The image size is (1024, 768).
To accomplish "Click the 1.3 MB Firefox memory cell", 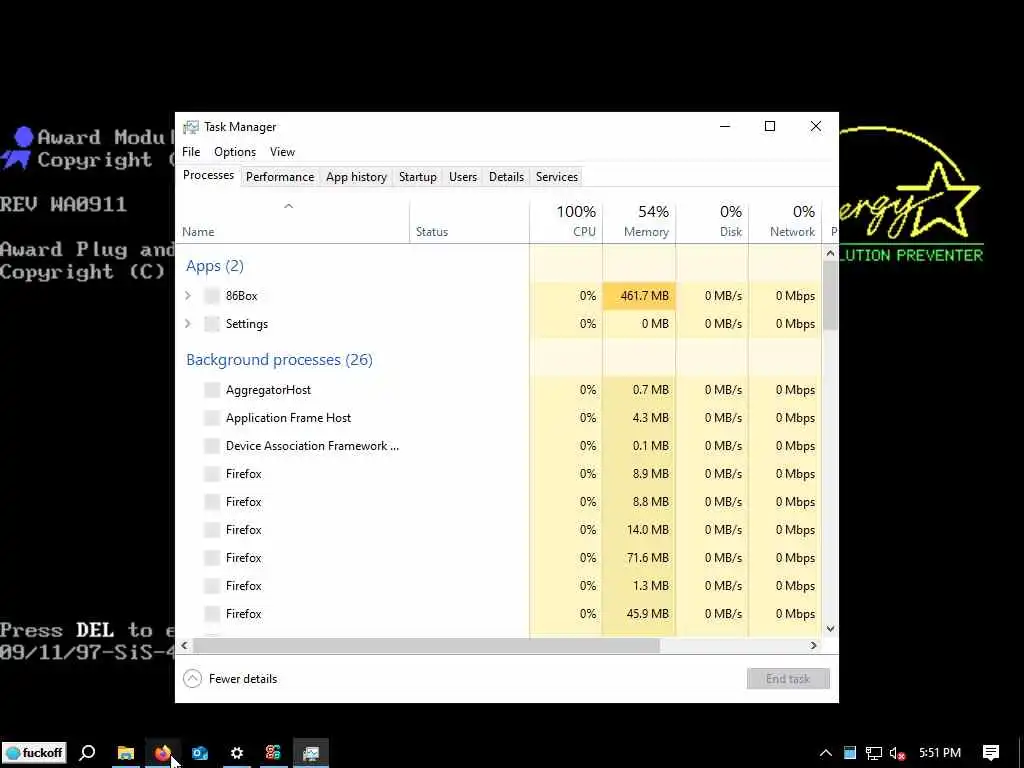I will coord(639,586).
